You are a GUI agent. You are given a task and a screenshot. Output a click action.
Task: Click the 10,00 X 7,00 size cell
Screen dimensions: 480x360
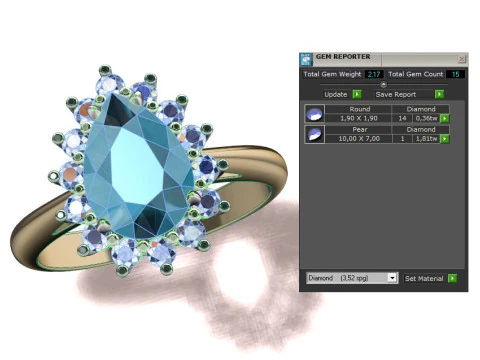click(359, 139)
